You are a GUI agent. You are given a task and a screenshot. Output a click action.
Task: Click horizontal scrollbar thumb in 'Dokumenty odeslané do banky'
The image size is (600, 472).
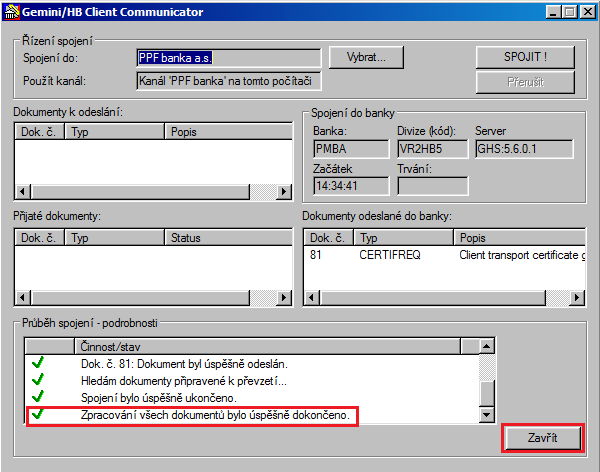(433, 297)
